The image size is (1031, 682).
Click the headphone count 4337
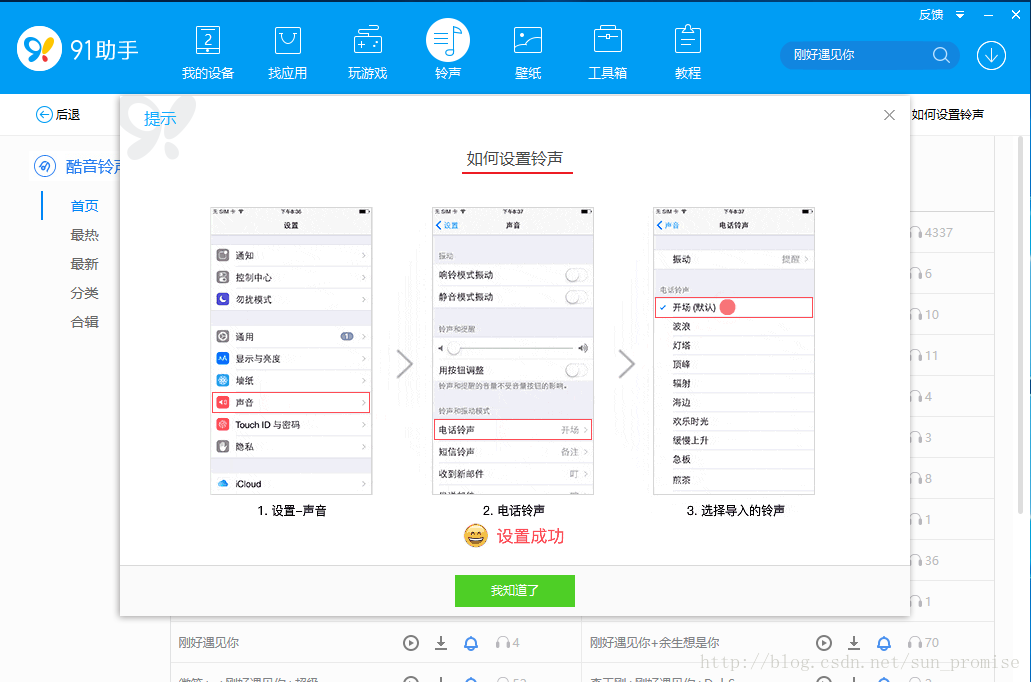point(932,232)
